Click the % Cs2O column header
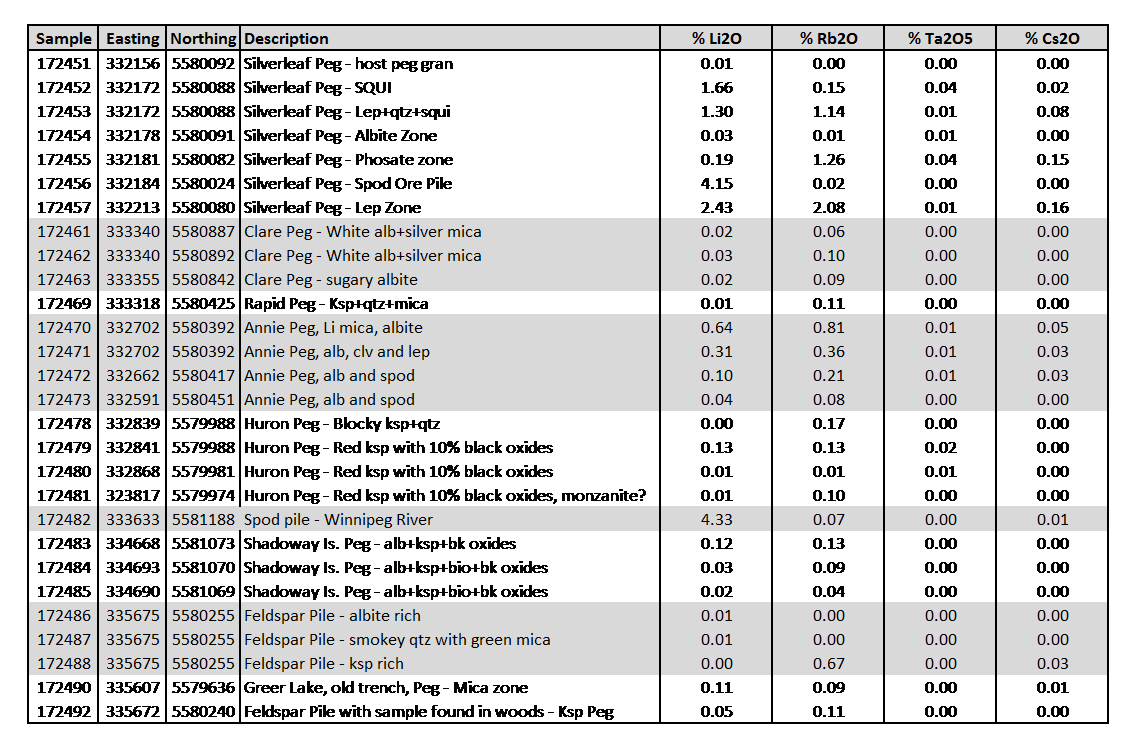Screen dimensions: 1138x749 (1052, 38)
